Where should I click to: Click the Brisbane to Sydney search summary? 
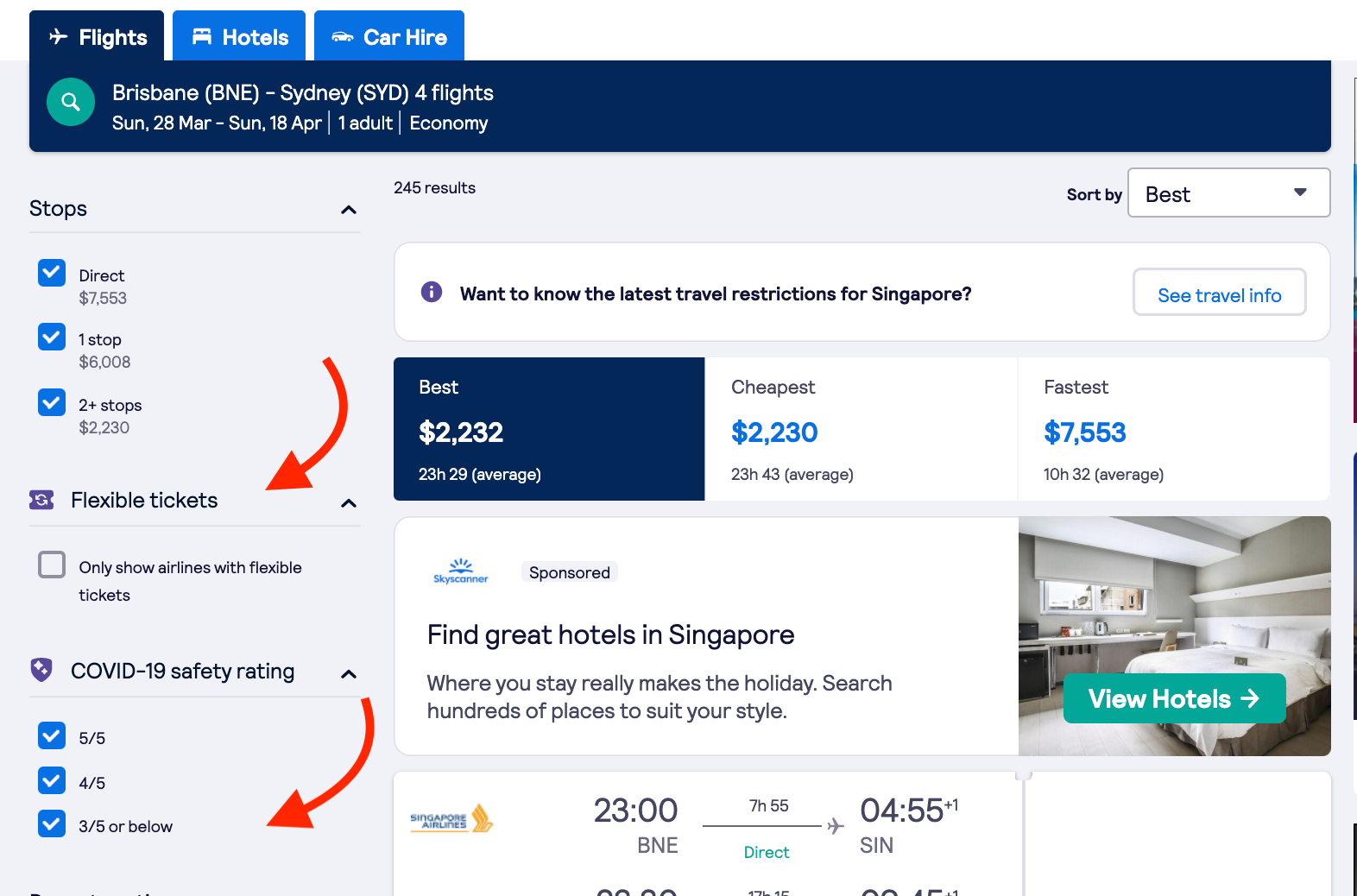tap(302, 92)
